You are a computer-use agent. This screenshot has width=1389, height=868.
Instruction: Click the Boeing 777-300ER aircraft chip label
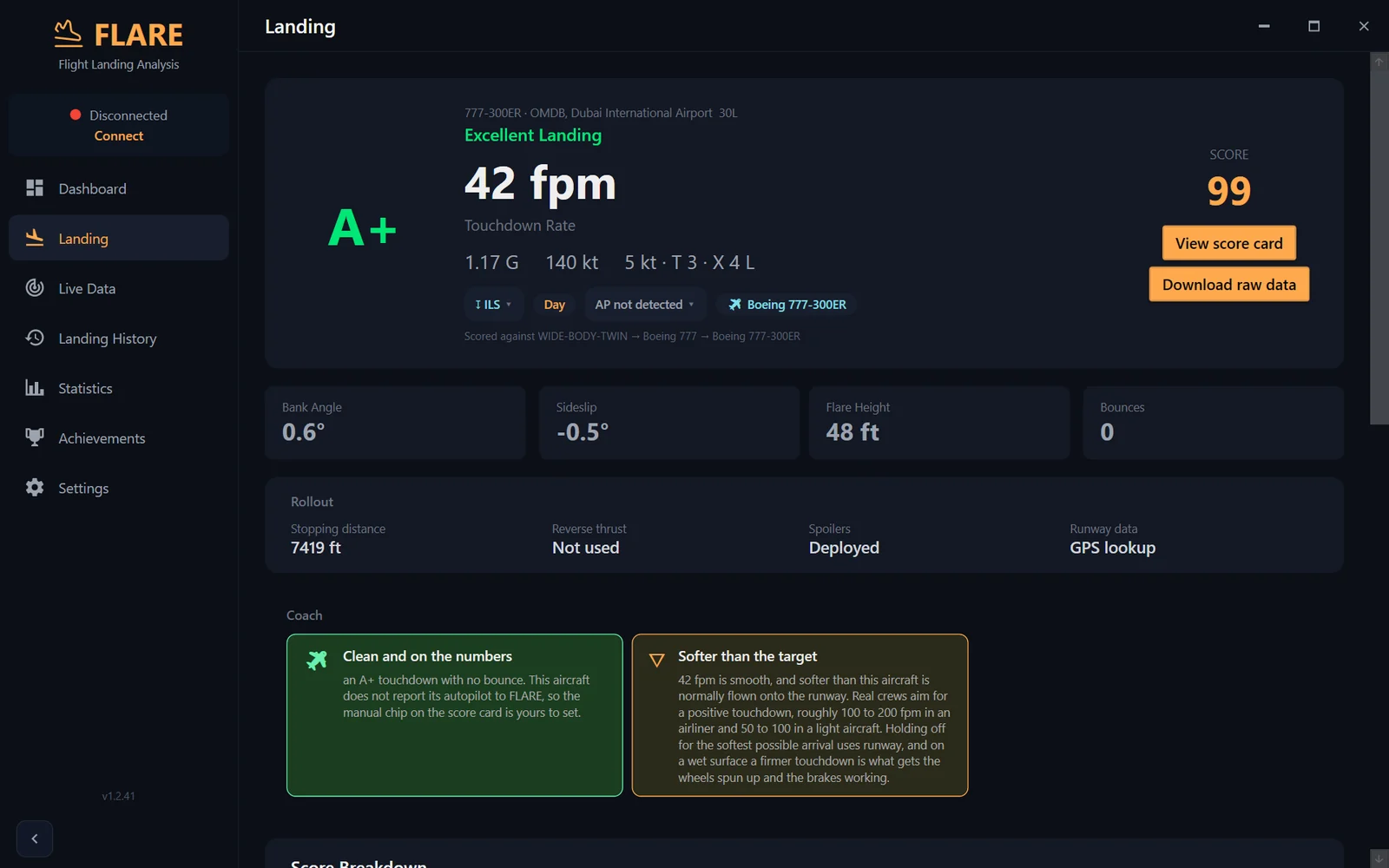coord(796,305)
